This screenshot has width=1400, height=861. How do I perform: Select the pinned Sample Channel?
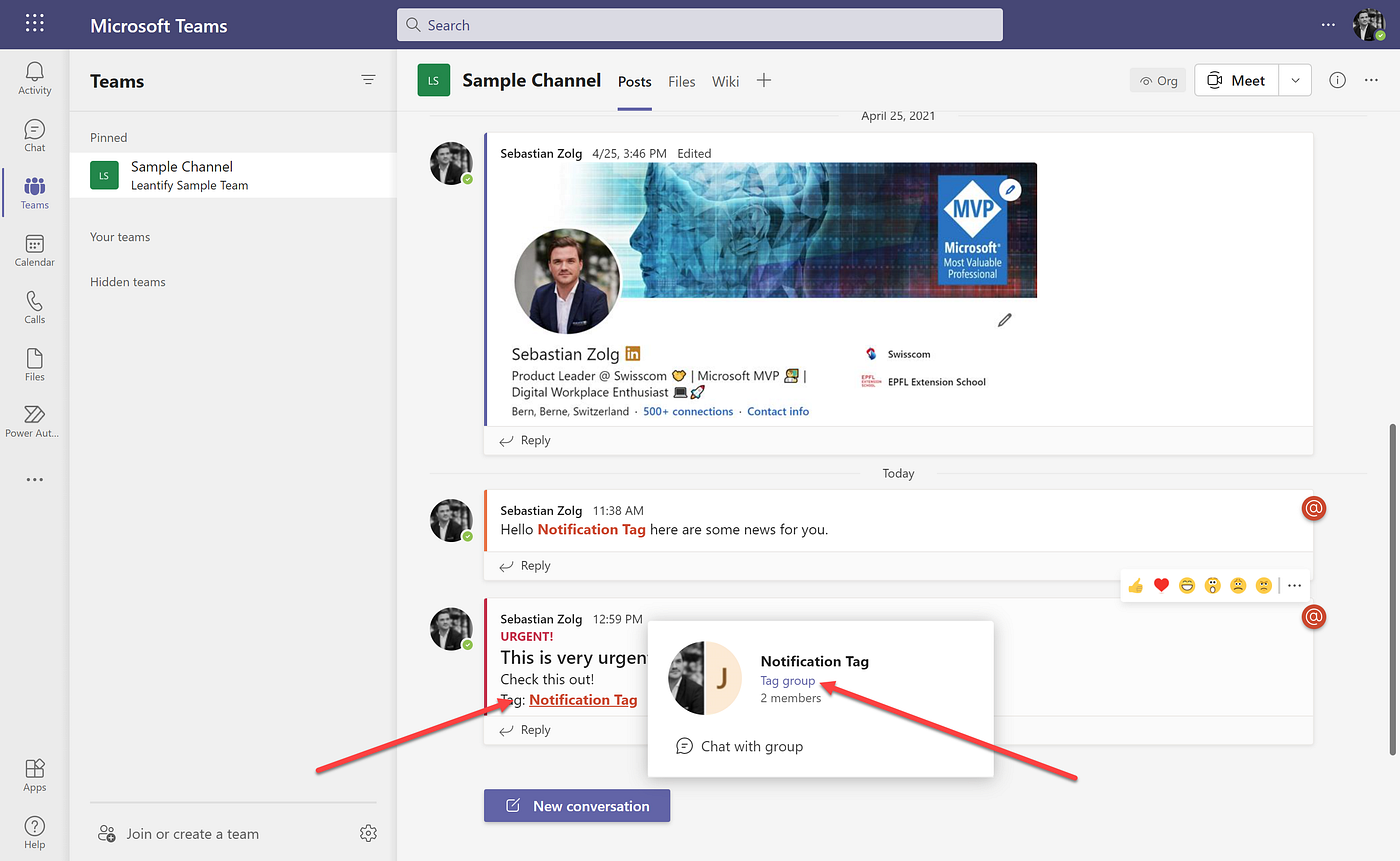(x=233, y=175)
